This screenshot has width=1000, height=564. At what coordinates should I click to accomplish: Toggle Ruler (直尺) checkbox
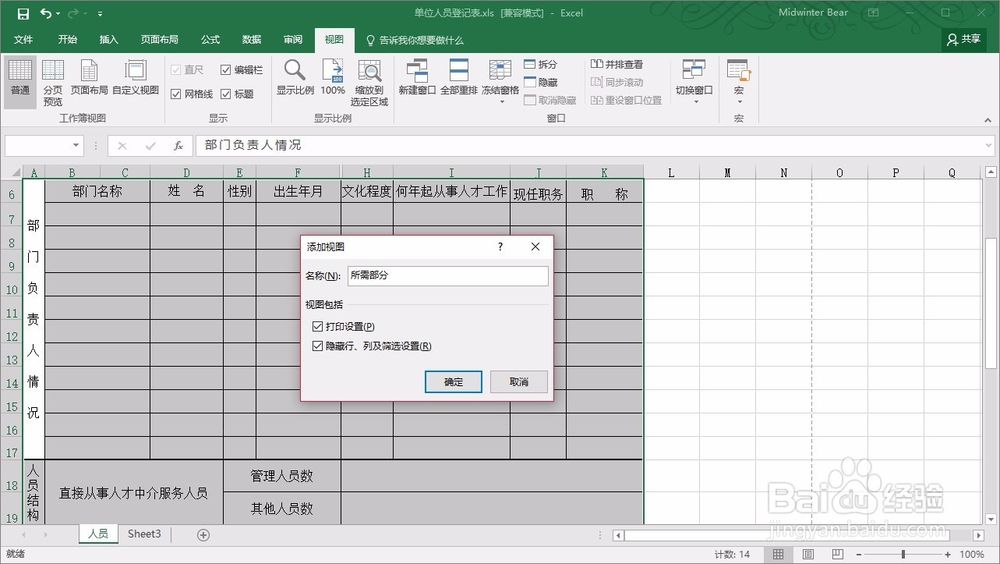click(176, 70)
